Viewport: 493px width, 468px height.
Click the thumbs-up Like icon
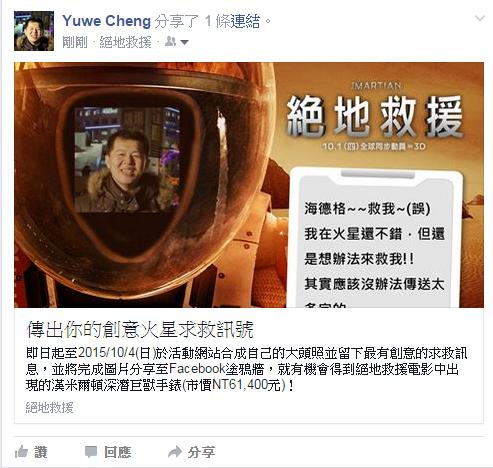(x=21, y=452)
